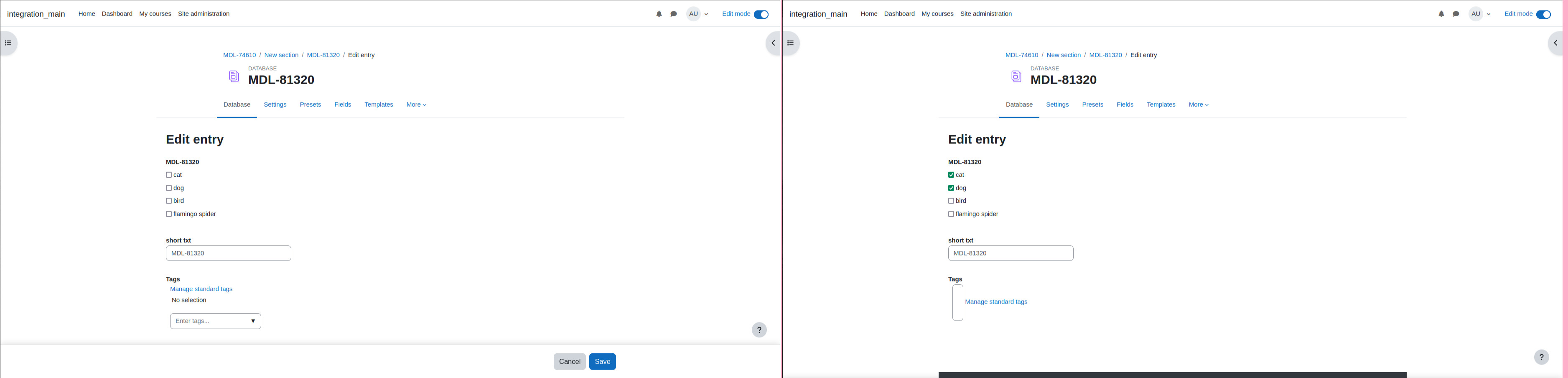Toggle Edit mode switch in right window
This screenshot has height=378, width=1568.
pos(1543,15)
